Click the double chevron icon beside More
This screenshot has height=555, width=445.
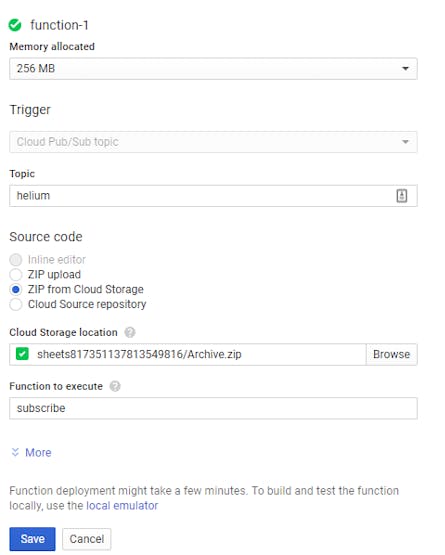click(15, 452)
